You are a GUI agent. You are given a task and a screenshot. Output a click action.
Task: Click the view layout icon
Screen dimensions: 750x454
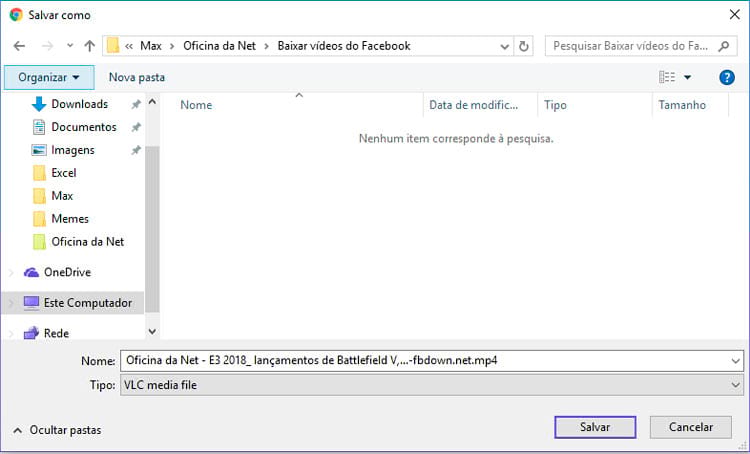[667, 77]
